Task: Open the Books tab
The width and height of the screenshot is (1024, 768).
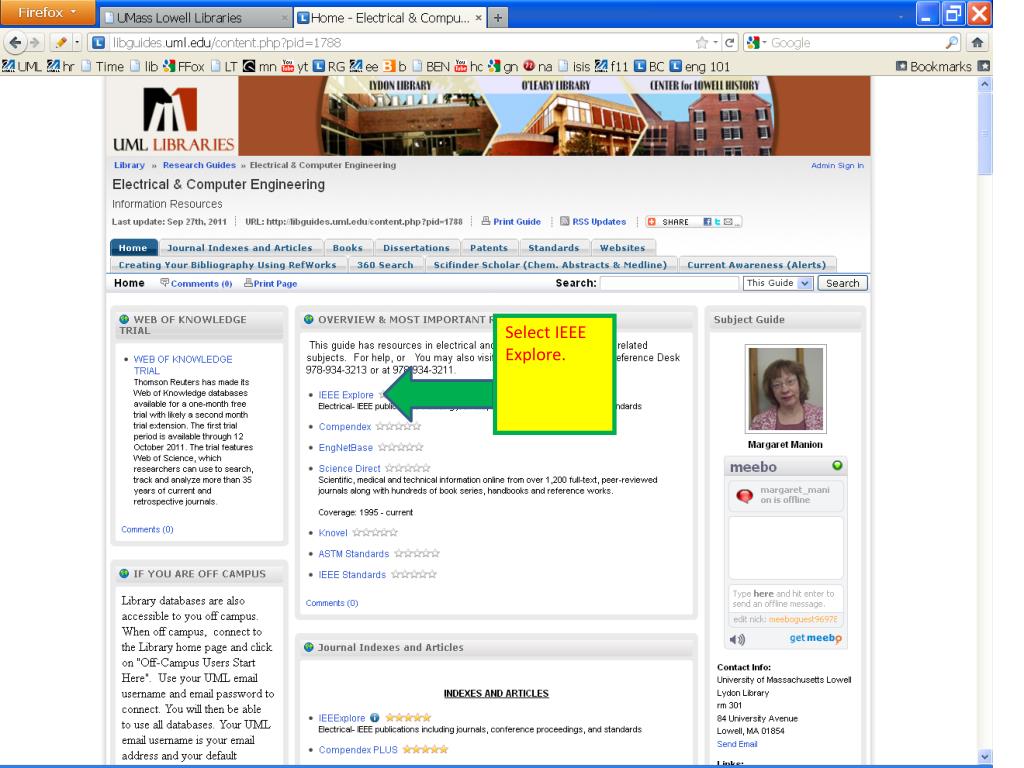Action: pyautogui.click(x=347, y=248)
